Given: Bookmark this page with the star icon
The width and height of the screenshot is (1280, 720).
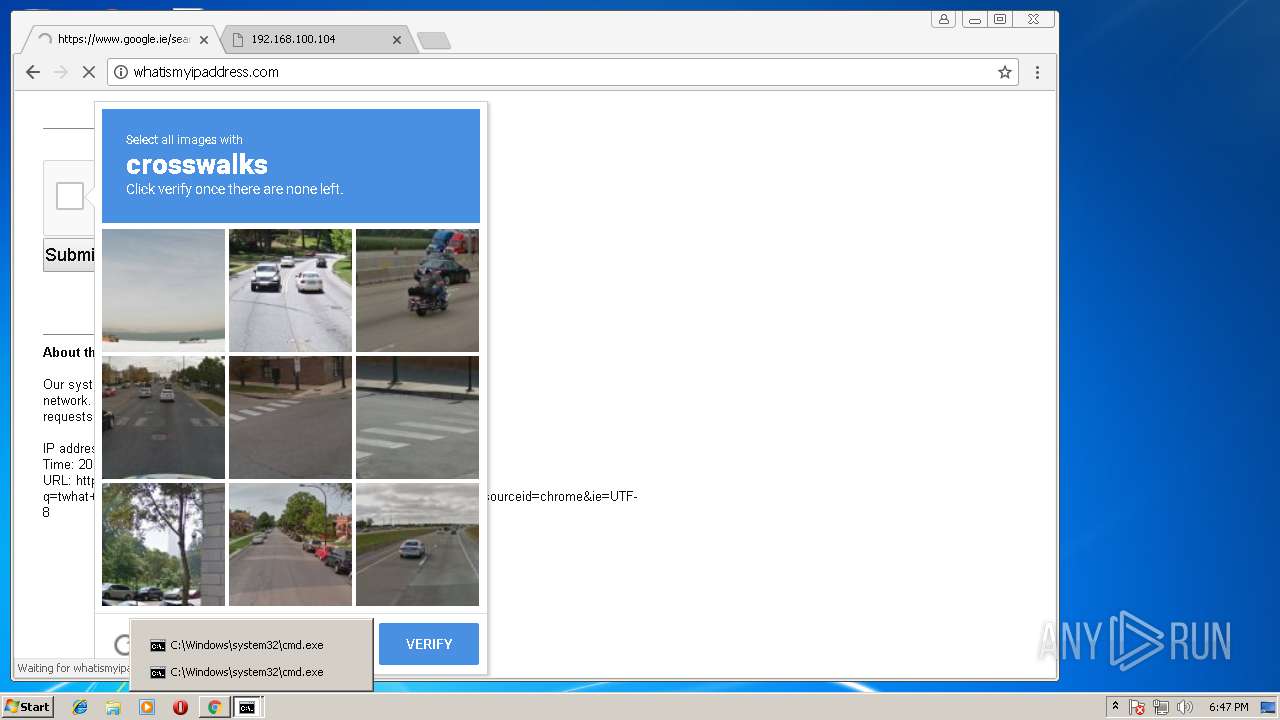Looking at the screenshot, I should [x=1005, y=72].
